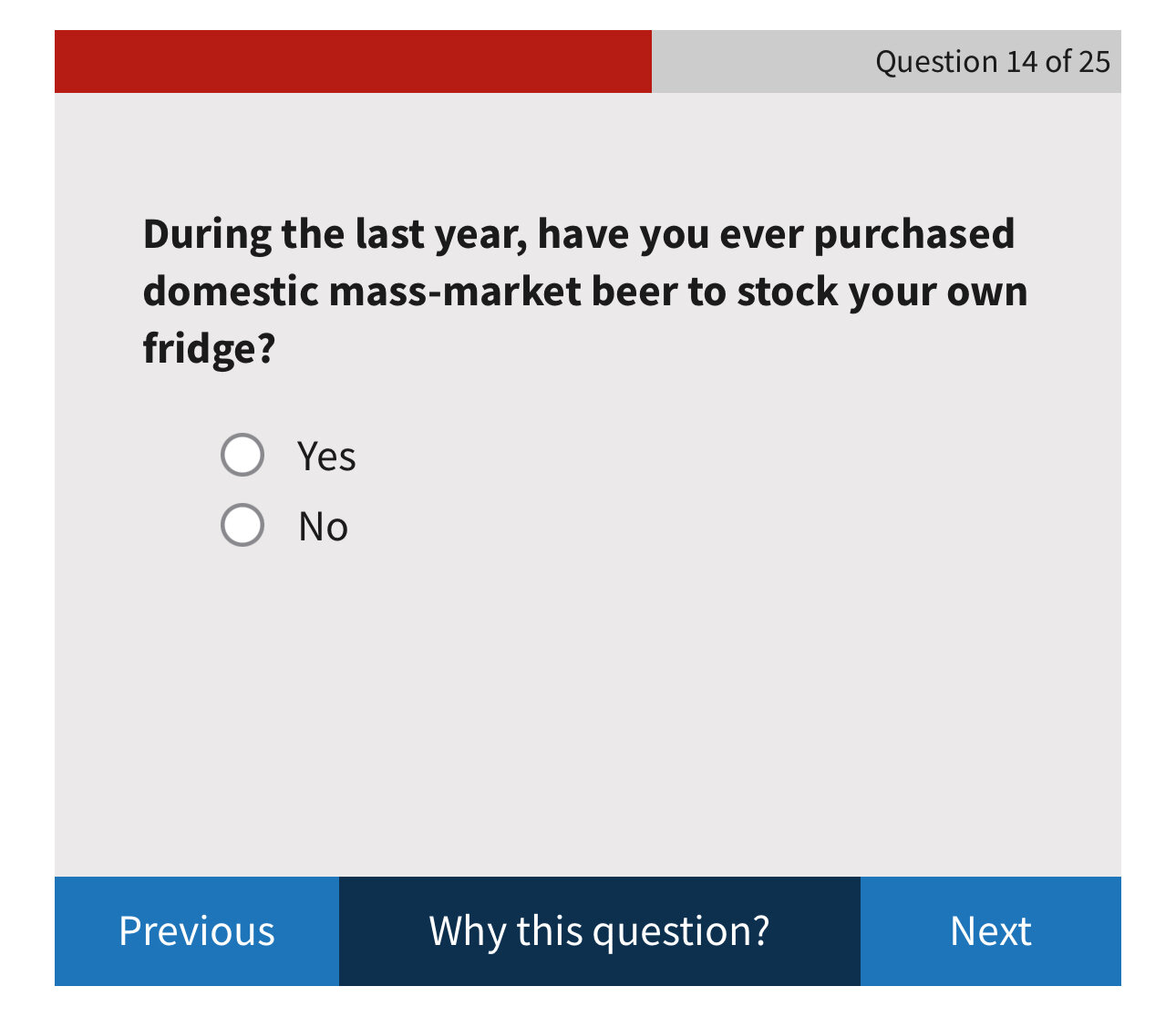Click the word 'fridge?' in the question
1176x1017 pixels.
(209, 348)
